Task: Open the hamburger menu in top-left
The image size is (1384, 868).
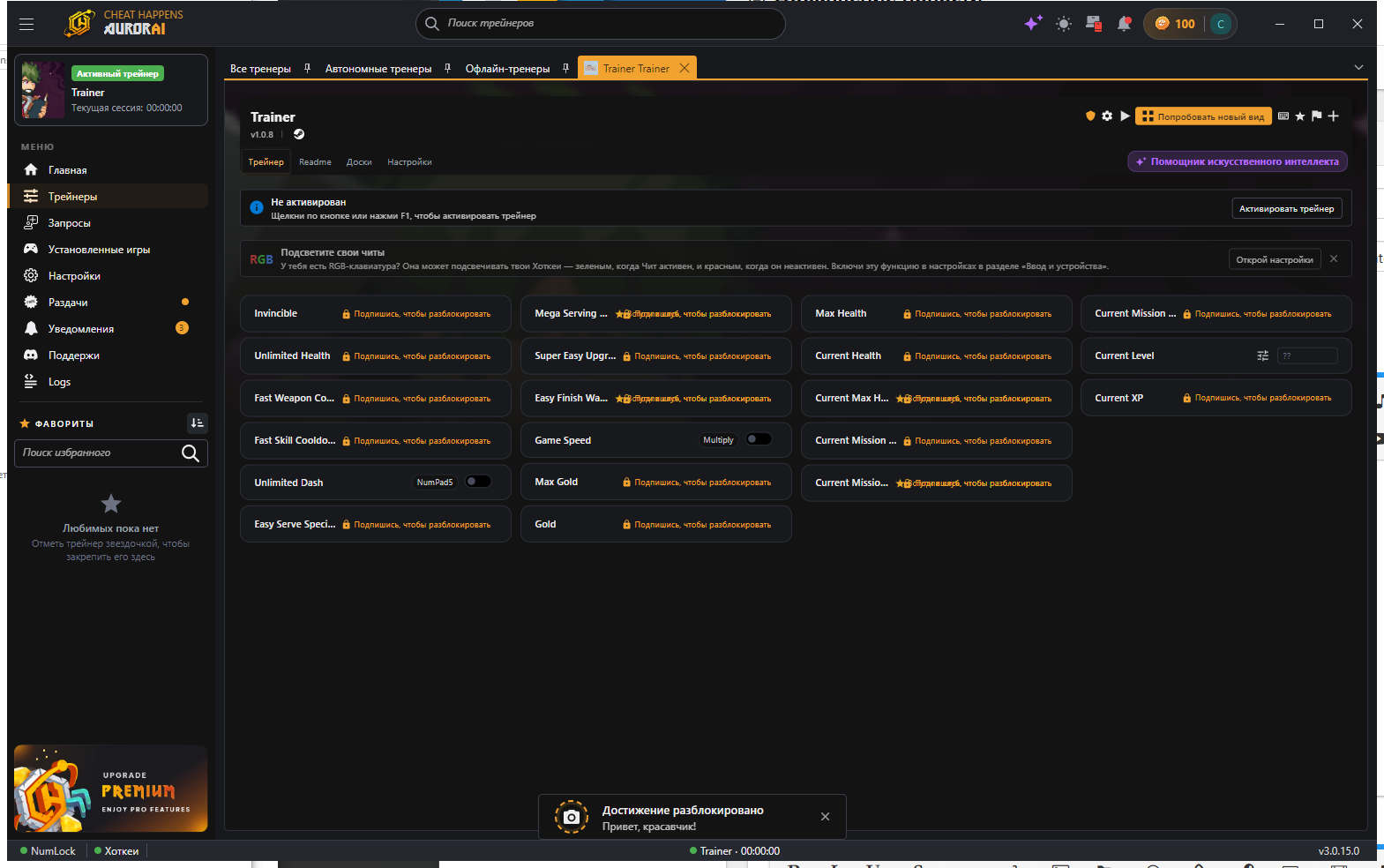Action: pyautogui.click(x=26, y=24)
